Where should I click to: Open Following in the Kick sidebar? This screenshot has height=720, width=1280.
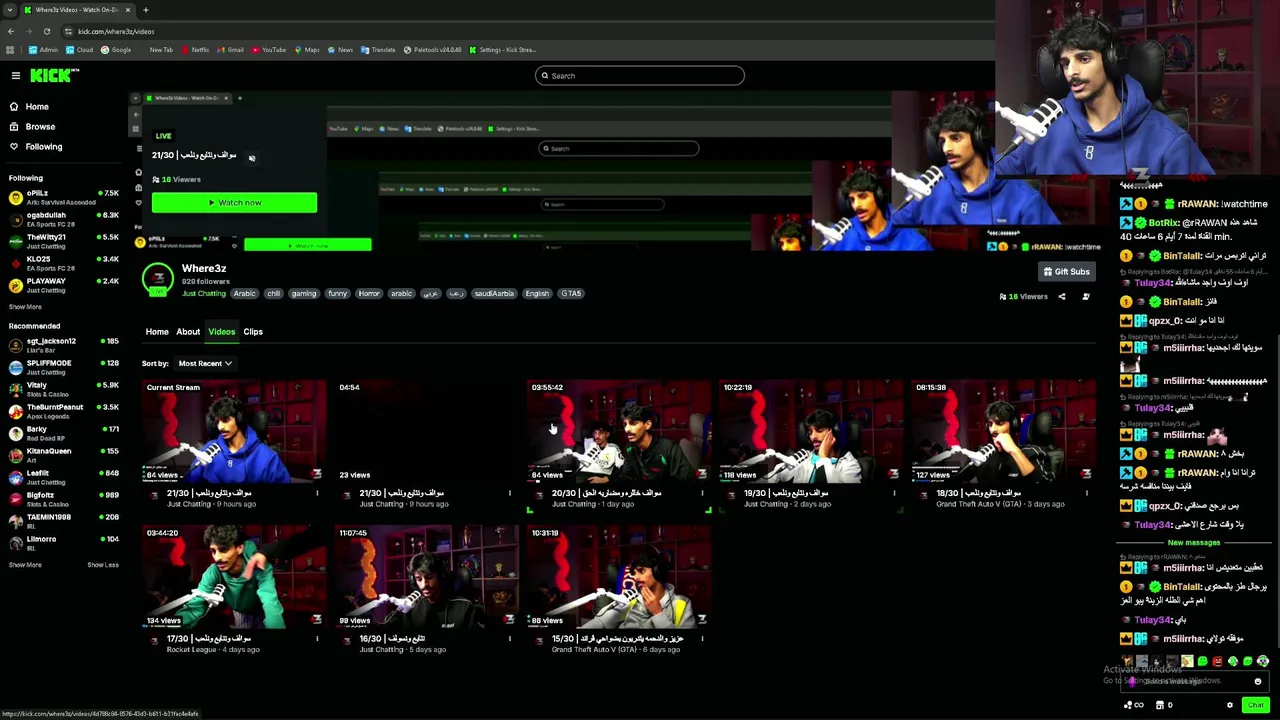[43, 147]
